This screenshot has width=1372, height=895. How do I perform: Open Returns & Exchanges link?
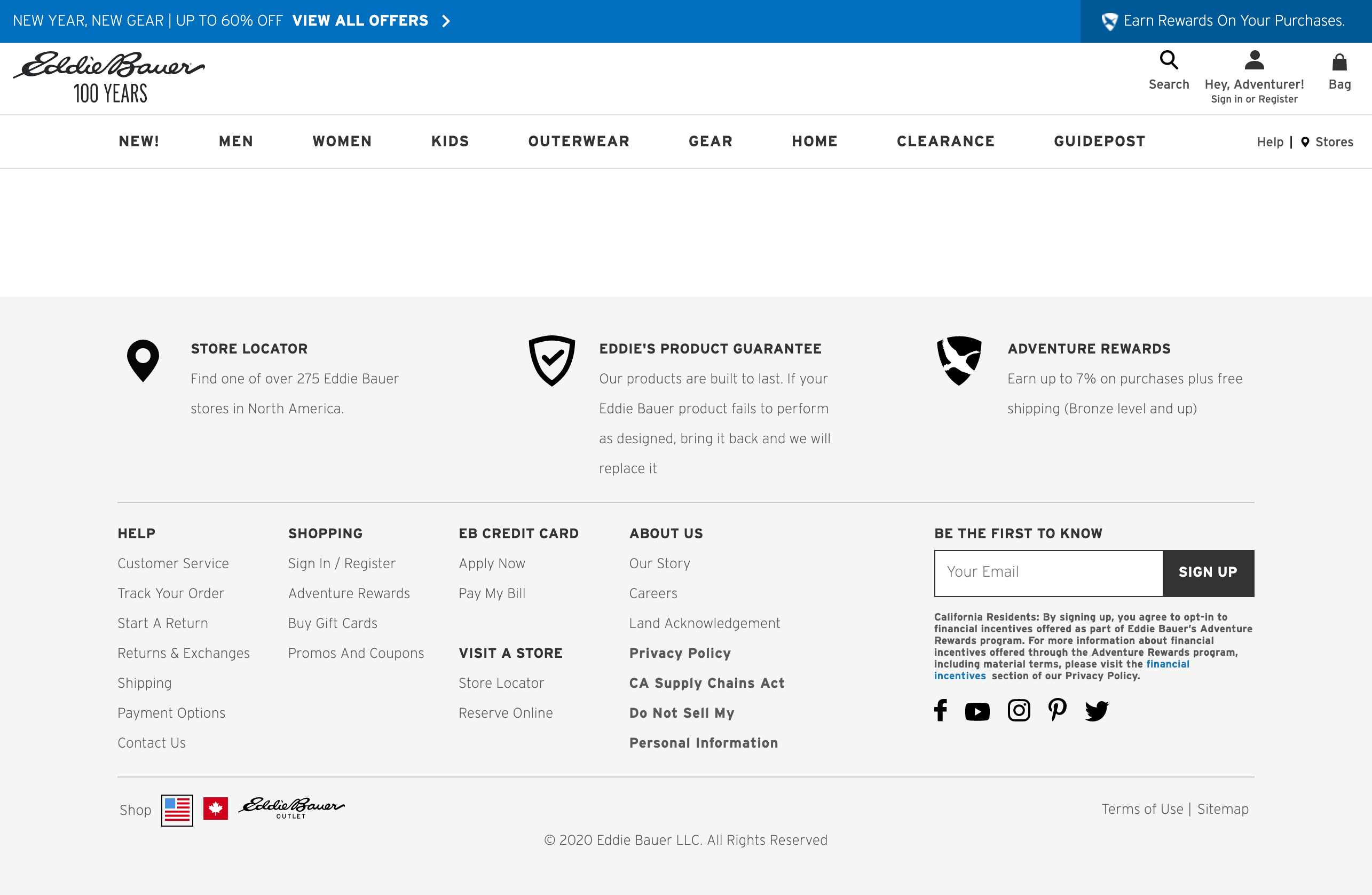[x=183, y=654]
